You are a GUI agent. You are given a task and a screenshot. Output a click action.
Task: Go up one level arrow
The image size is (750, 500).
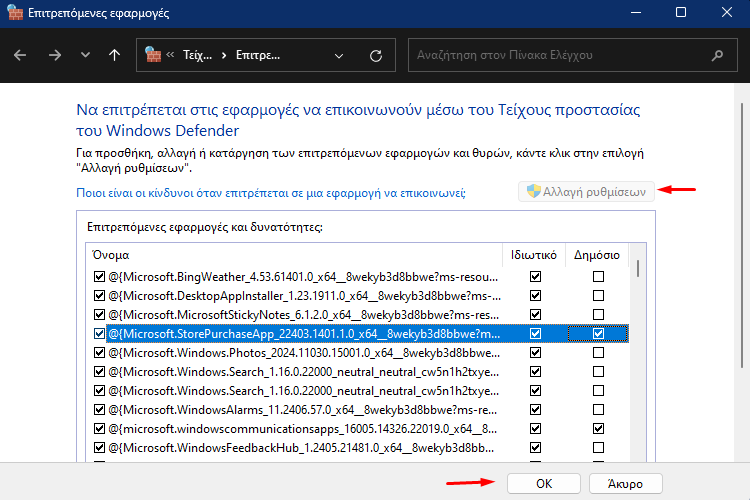114,56
